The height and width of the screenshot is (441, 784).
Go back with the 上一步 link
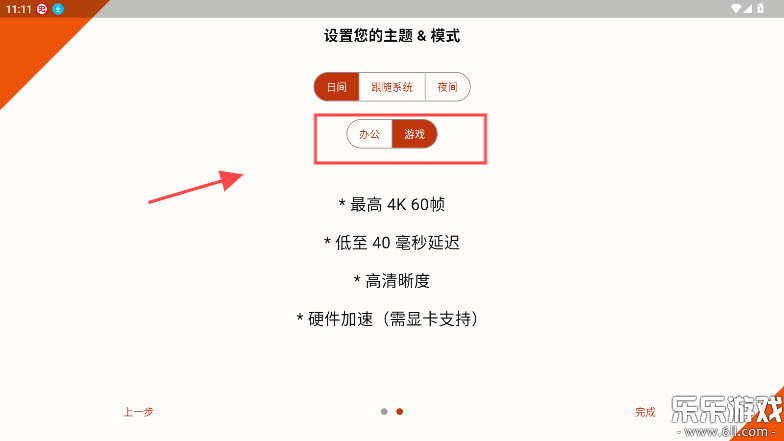tap(138, 412)
